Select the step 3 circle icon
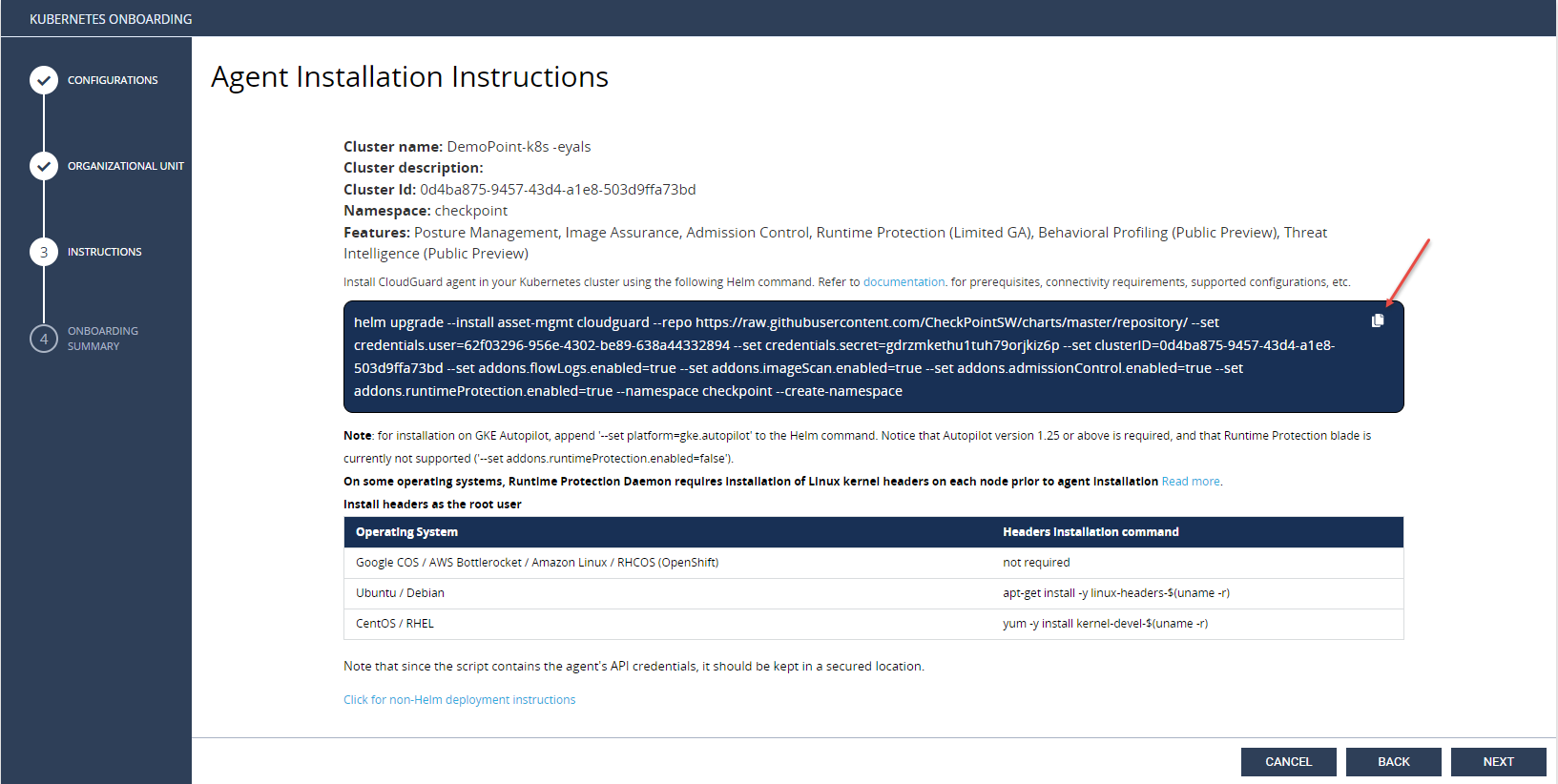This screenshot has height=784, width=1558. tap(44, 252)
